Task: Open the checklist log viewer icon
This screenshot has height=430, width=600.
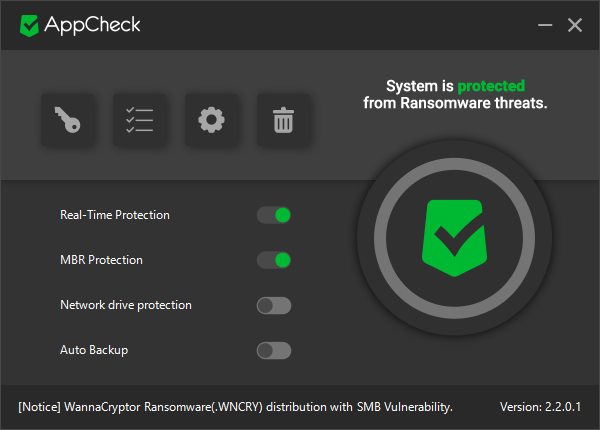Action: 140,121
